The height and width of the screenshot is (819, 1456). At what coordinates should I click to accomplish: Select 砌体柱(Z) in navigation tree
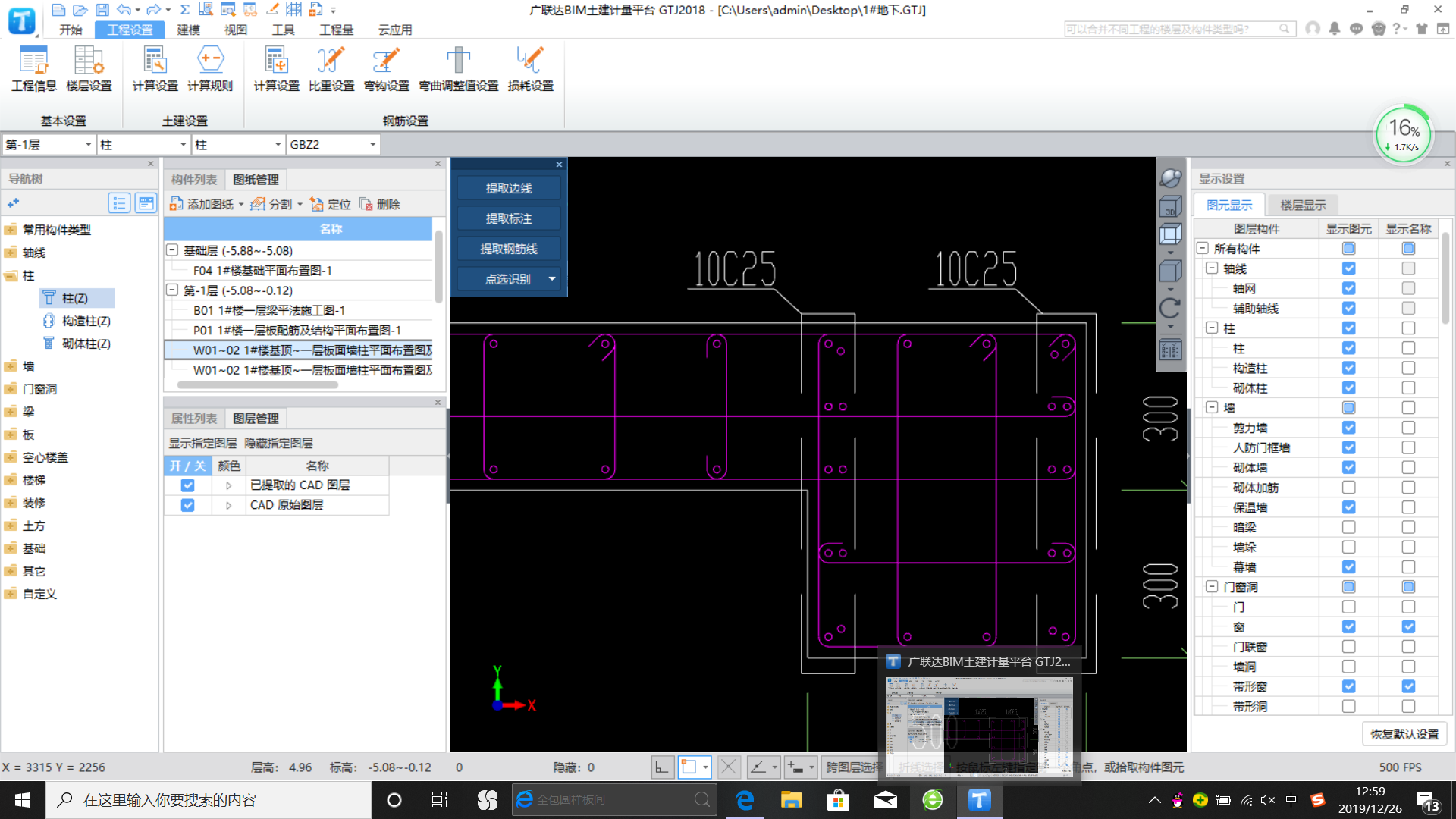(77, 344)
